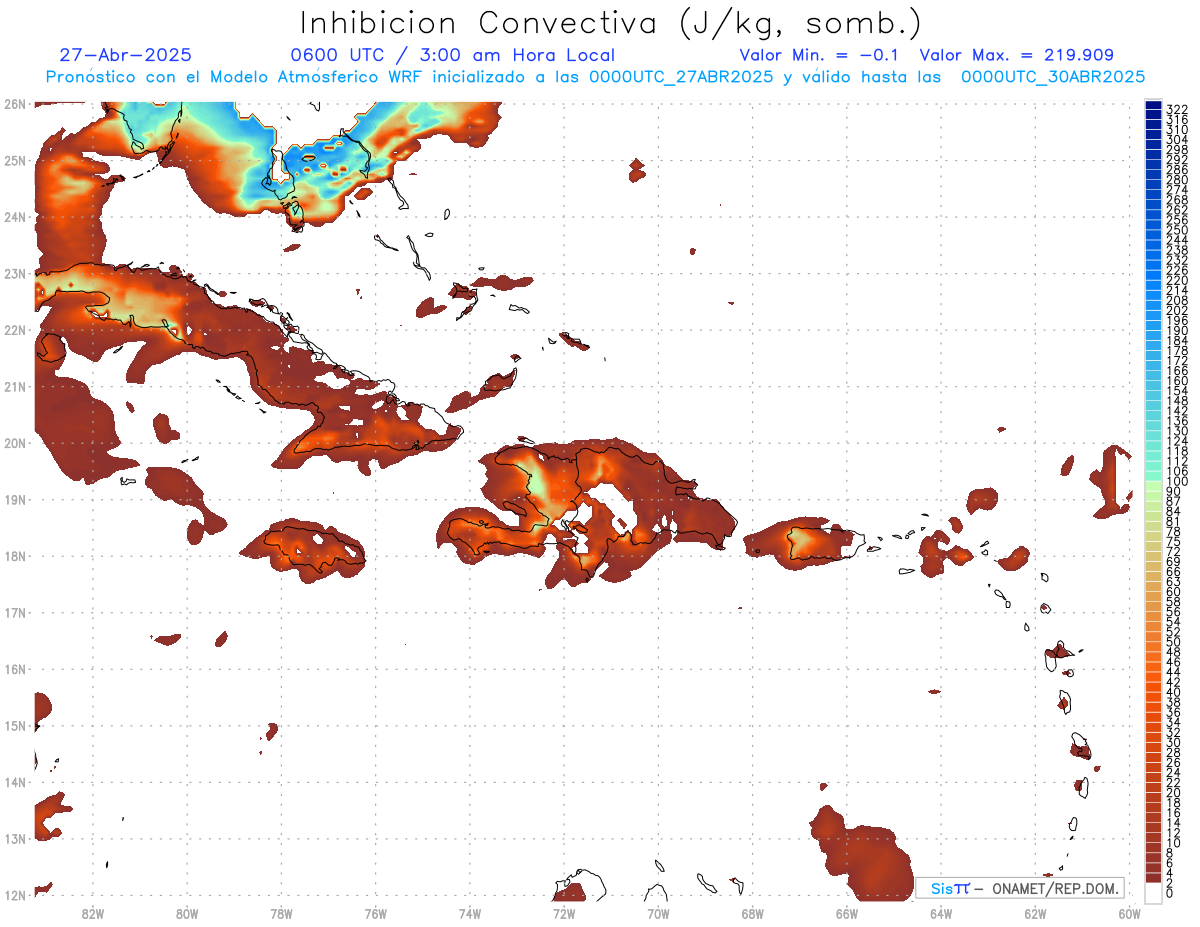Click the '40' colorbar value

click(1173, 692)
